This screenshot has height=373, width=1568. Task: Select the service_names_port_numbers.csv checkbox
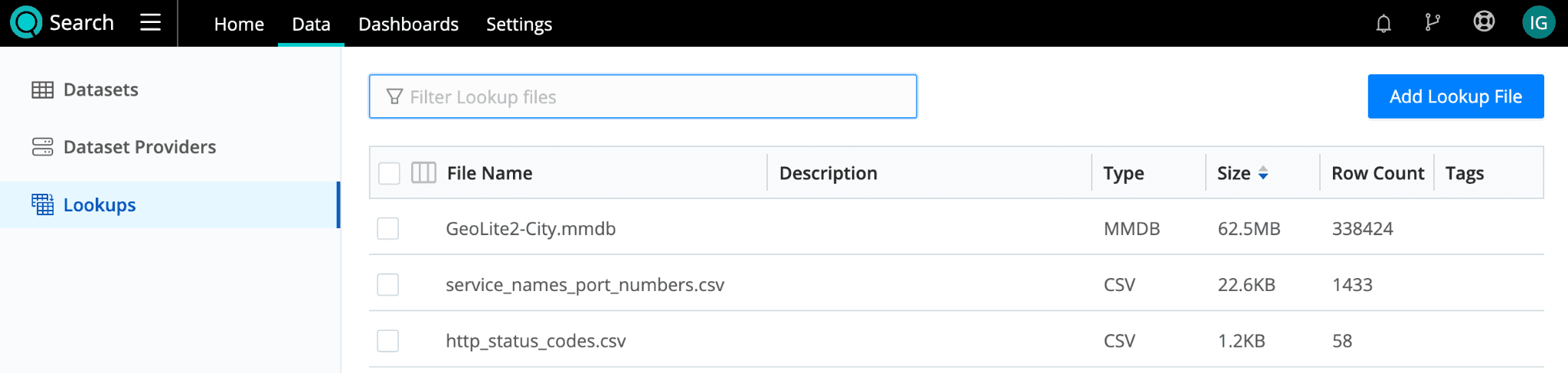click(388, 285)
